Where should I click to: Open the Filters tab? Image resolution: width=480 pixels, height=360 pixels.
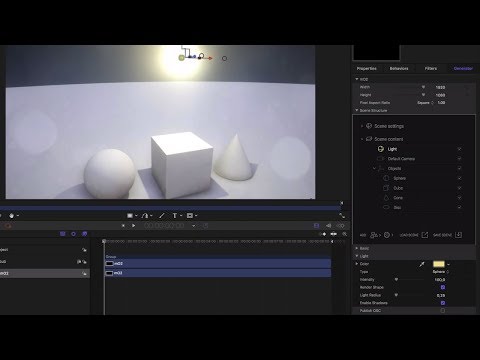(x=431, y=68)
